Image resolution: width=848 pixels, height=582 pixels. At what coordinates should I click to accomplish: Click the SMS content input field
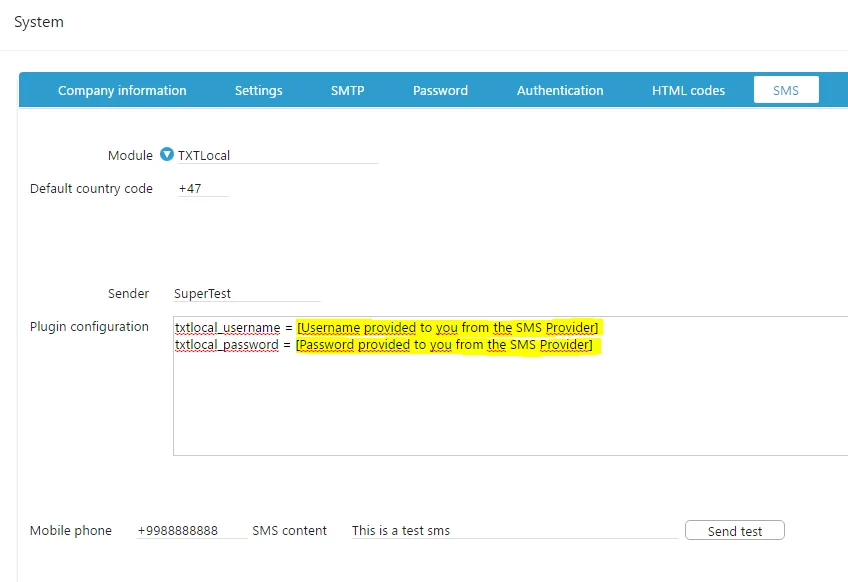coord(514,531)
